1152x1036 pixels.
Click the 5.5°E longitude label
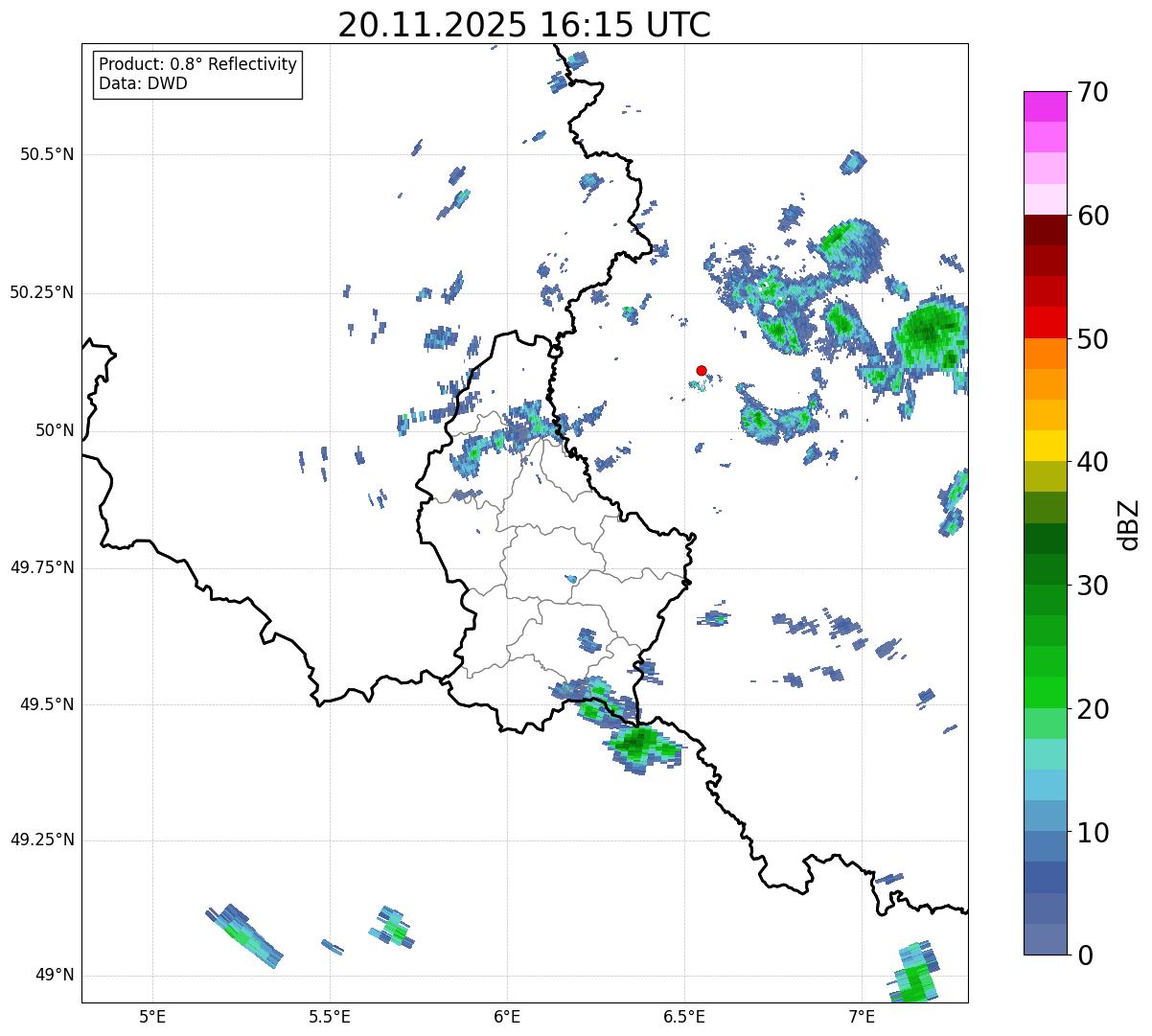[x=330, y=1016]
